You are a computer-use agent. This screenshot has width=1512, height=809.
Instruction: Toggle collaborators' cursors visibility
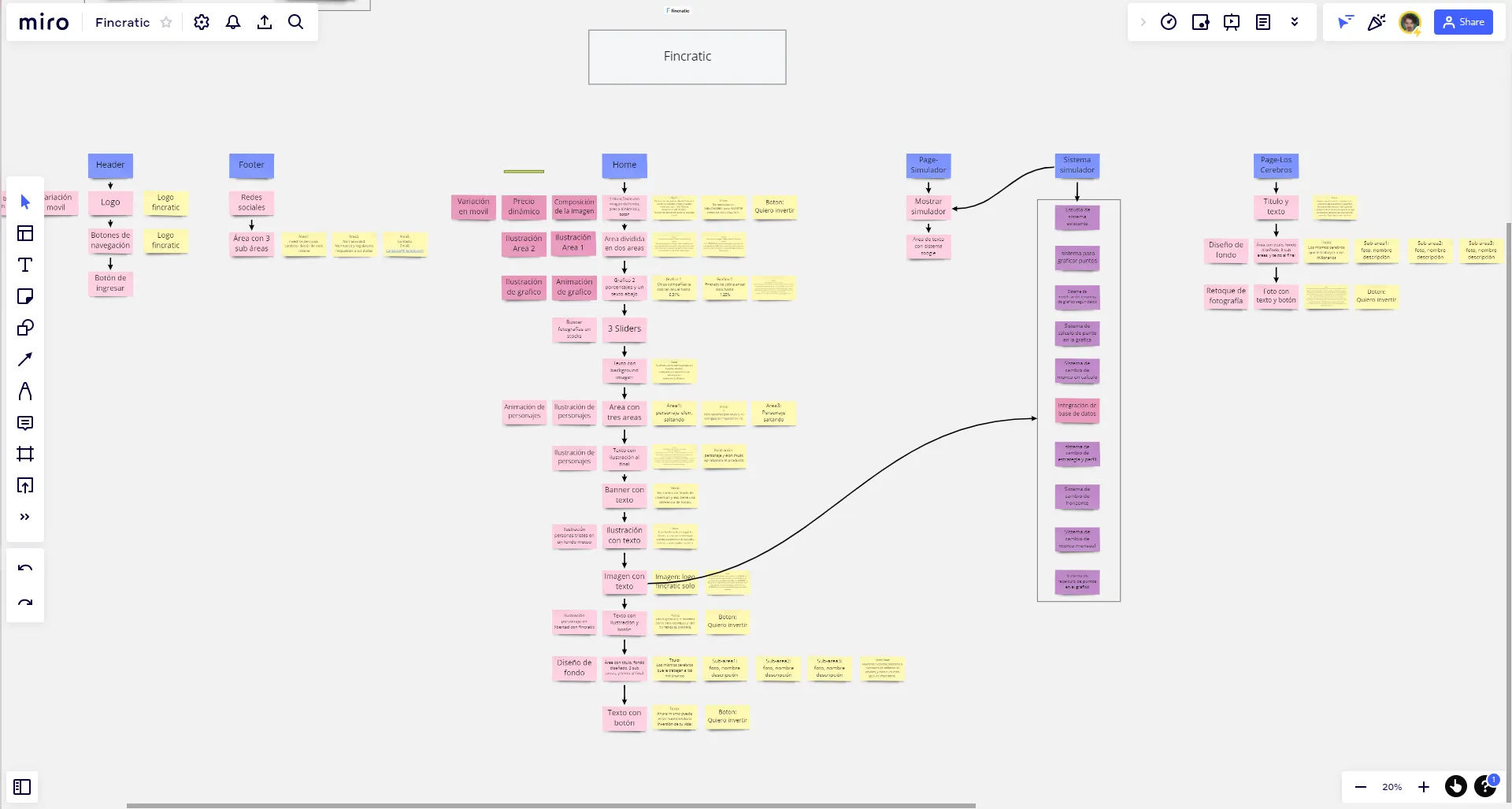1345,22
